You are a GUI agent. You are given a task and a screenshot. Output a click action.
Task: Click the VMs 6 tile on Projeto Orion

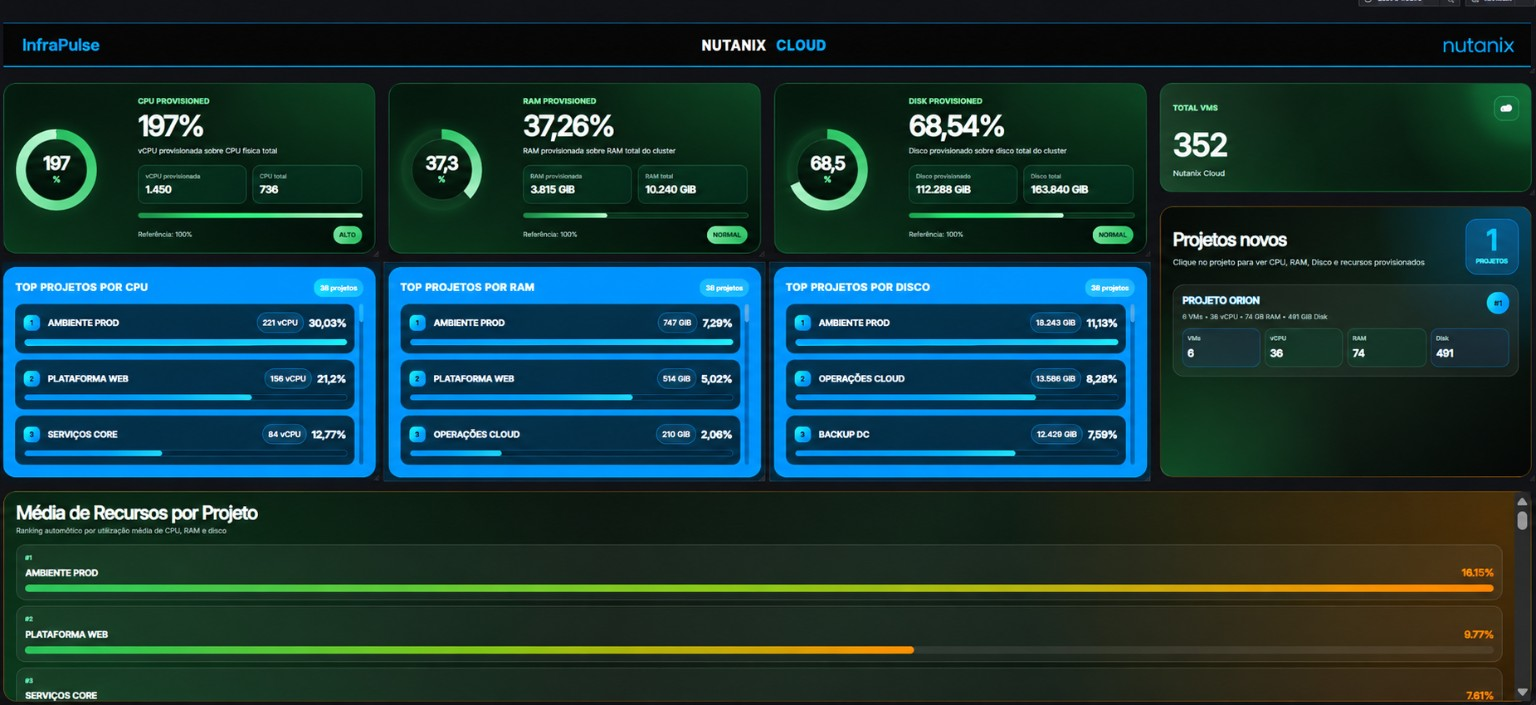click(1220, 347)
